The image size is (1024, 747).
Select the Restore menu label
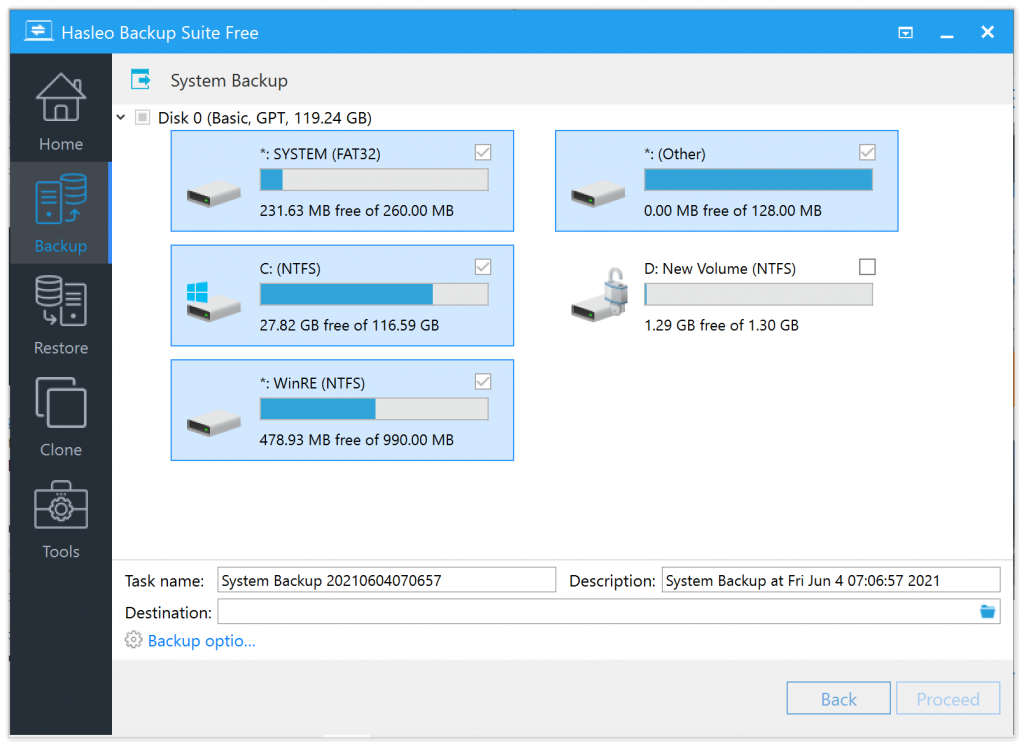click(x=61, y=348)
